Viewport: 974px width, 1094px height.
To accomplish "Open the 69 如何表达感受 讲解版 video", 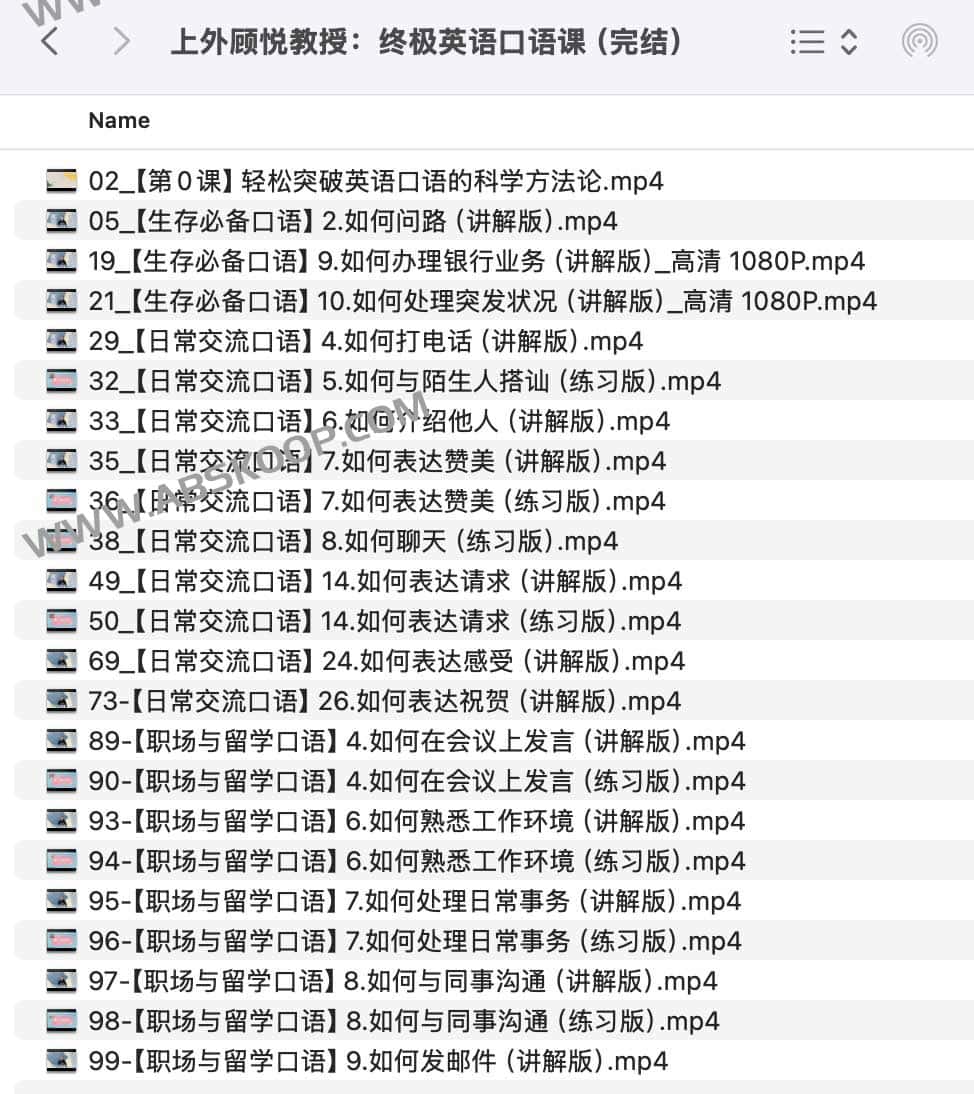I will tap(400, 661).
